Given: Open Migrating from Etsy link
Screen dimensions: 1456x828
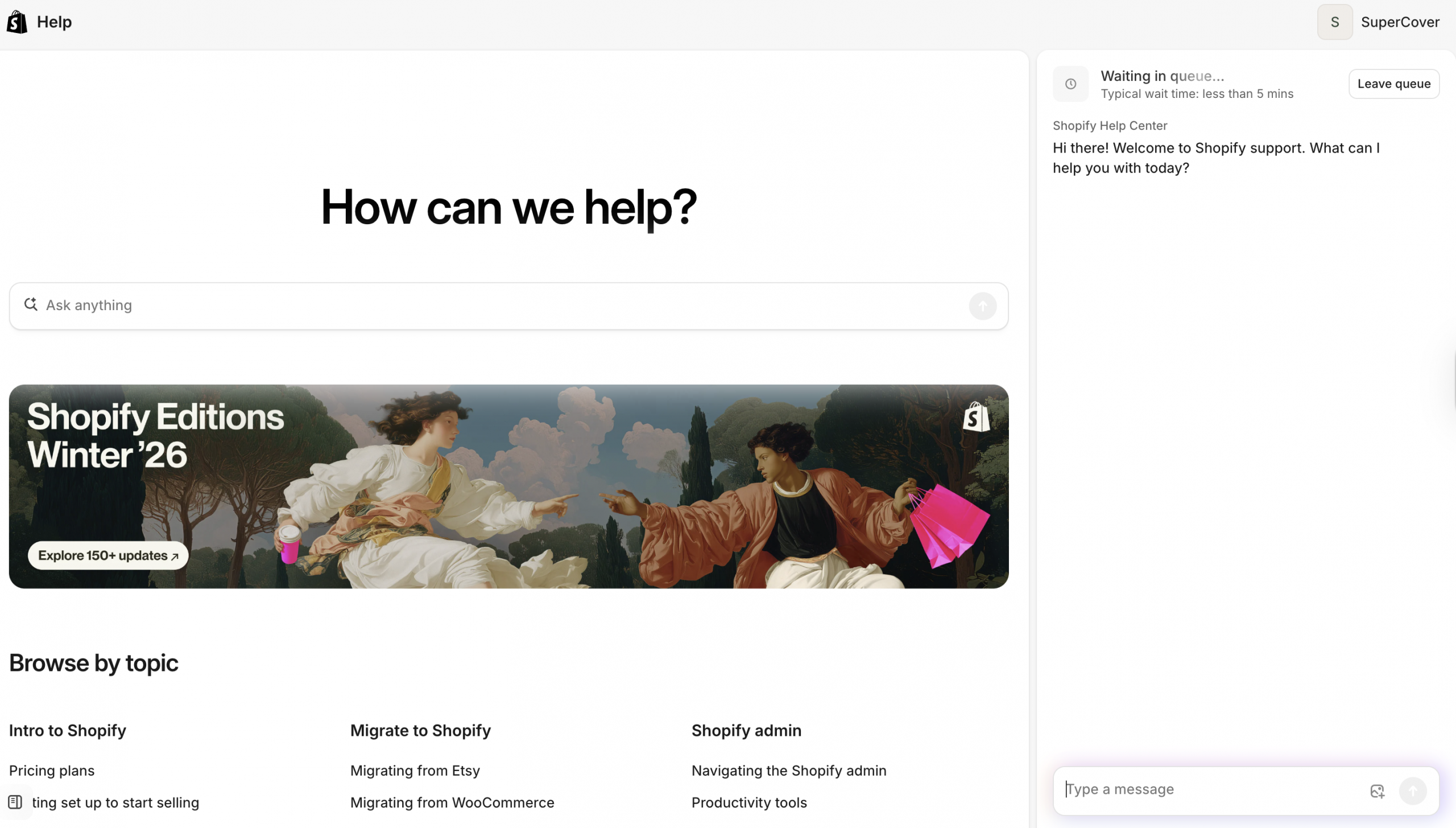Looking at the screenshot, I should (x=415, y=771).
